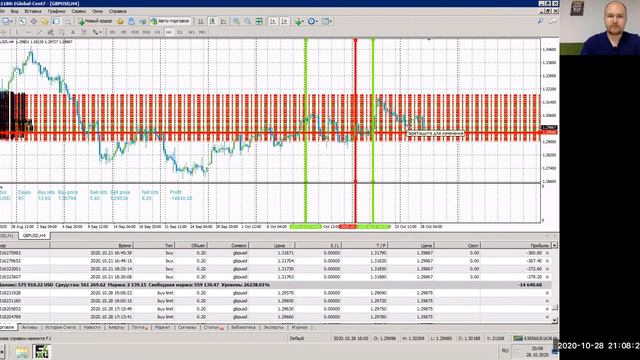Select the Fibonacci retracement tool
The height and width of the screenshot is (360, 640).
point(62,32)
